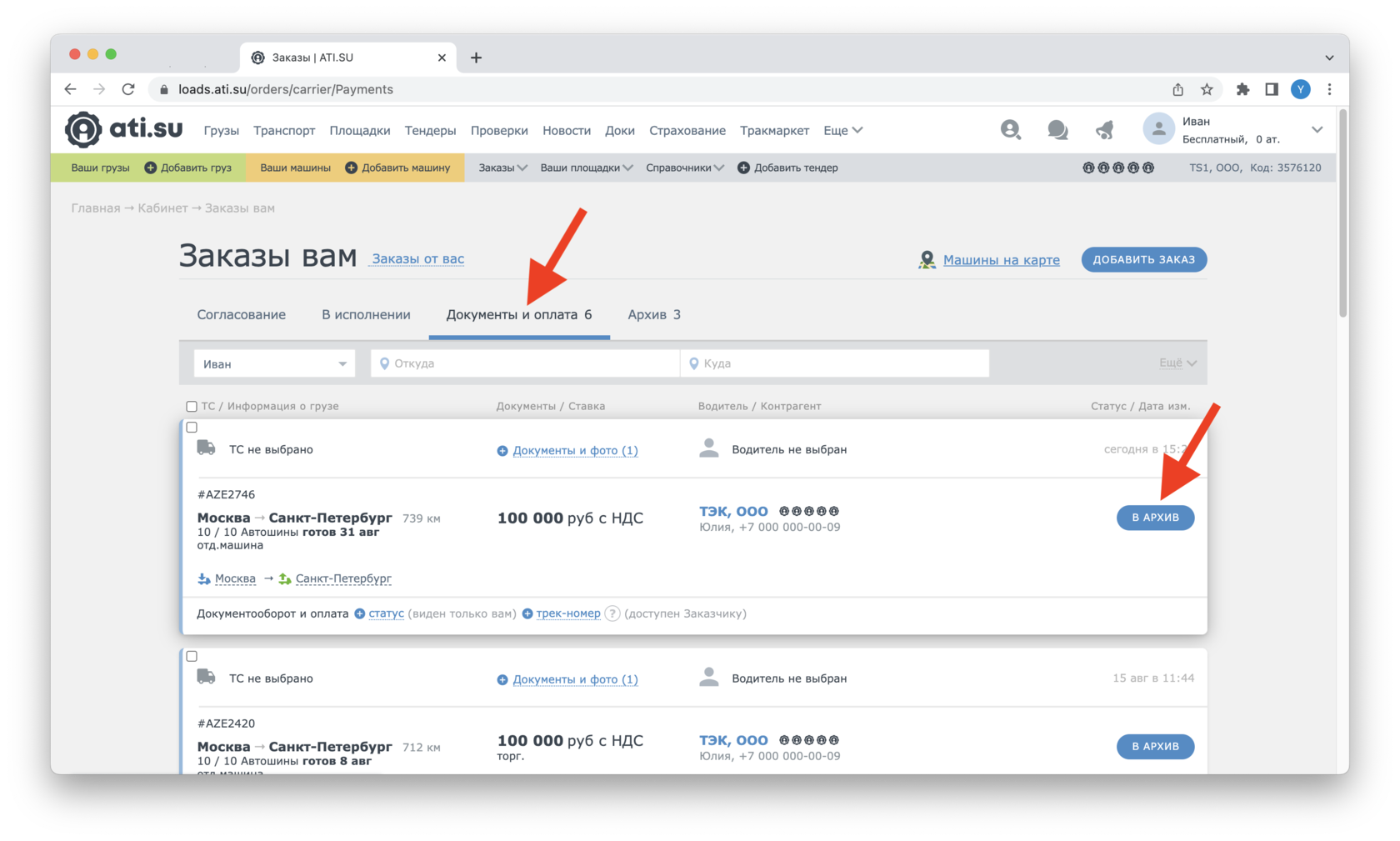Open Документы и фото (1) in order #AZE2746
Screen dimensions: 1400x841
(575, 450)
